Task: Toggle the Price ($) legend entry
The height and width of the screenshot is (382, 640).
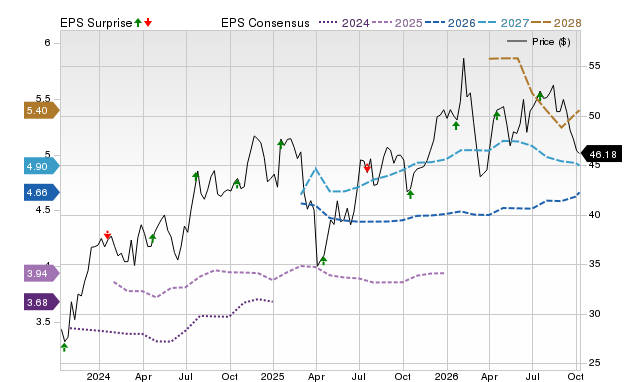Action: (538, 42)
